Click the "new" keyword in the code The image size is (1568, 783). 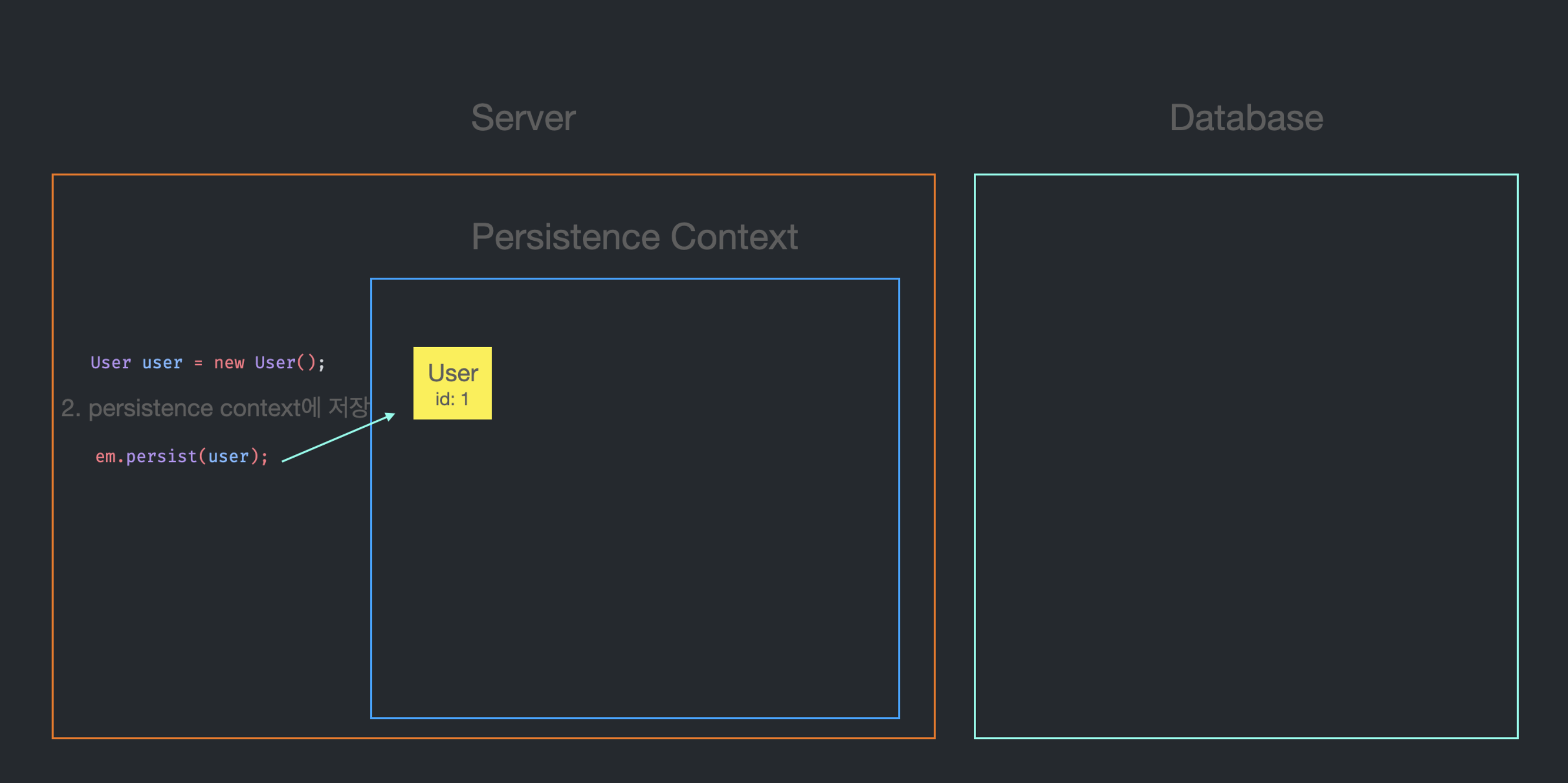click(x=229, y=363)
